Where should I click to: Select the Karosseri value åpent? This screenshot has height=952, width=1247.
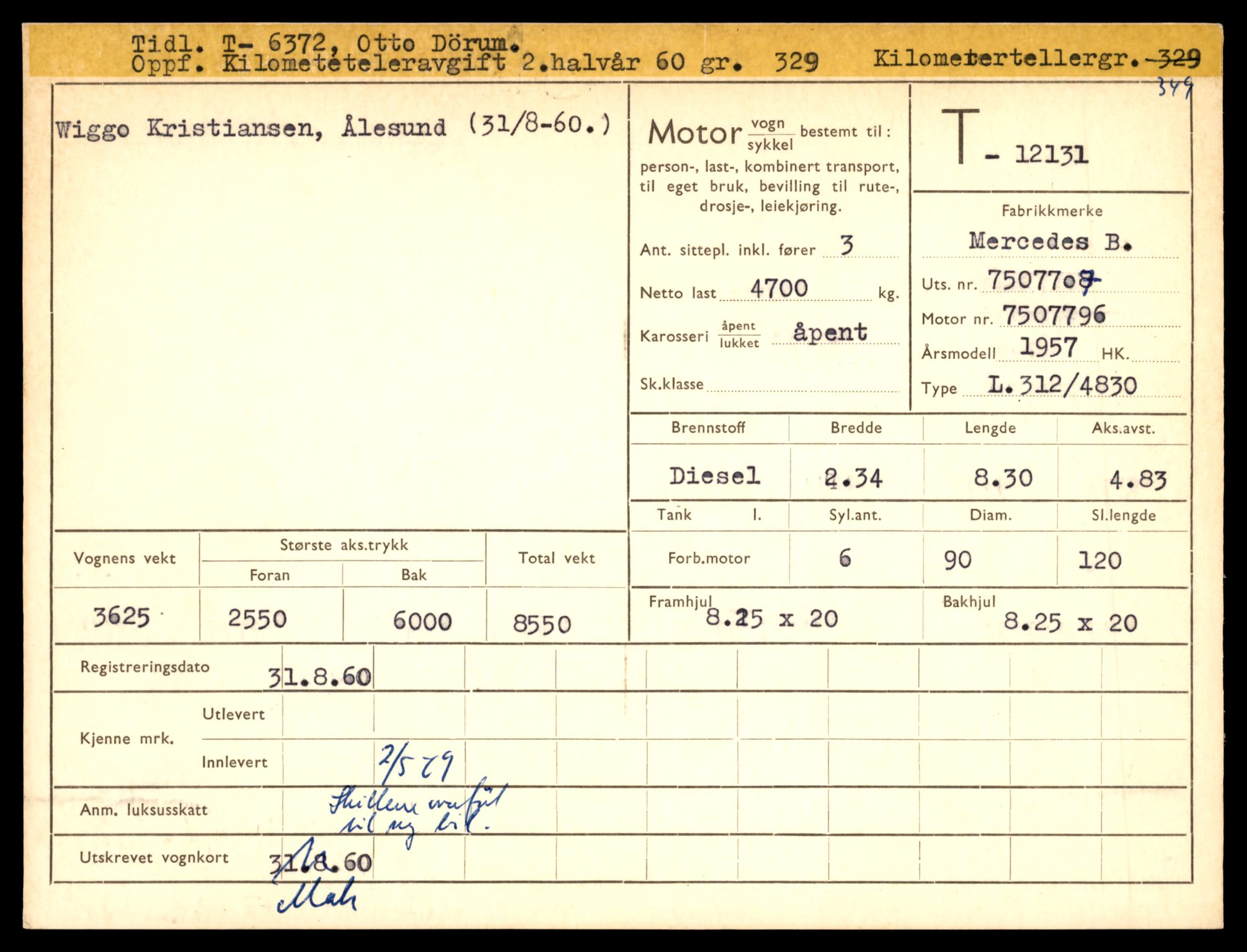pyautogui.click(x=830, y=332)
